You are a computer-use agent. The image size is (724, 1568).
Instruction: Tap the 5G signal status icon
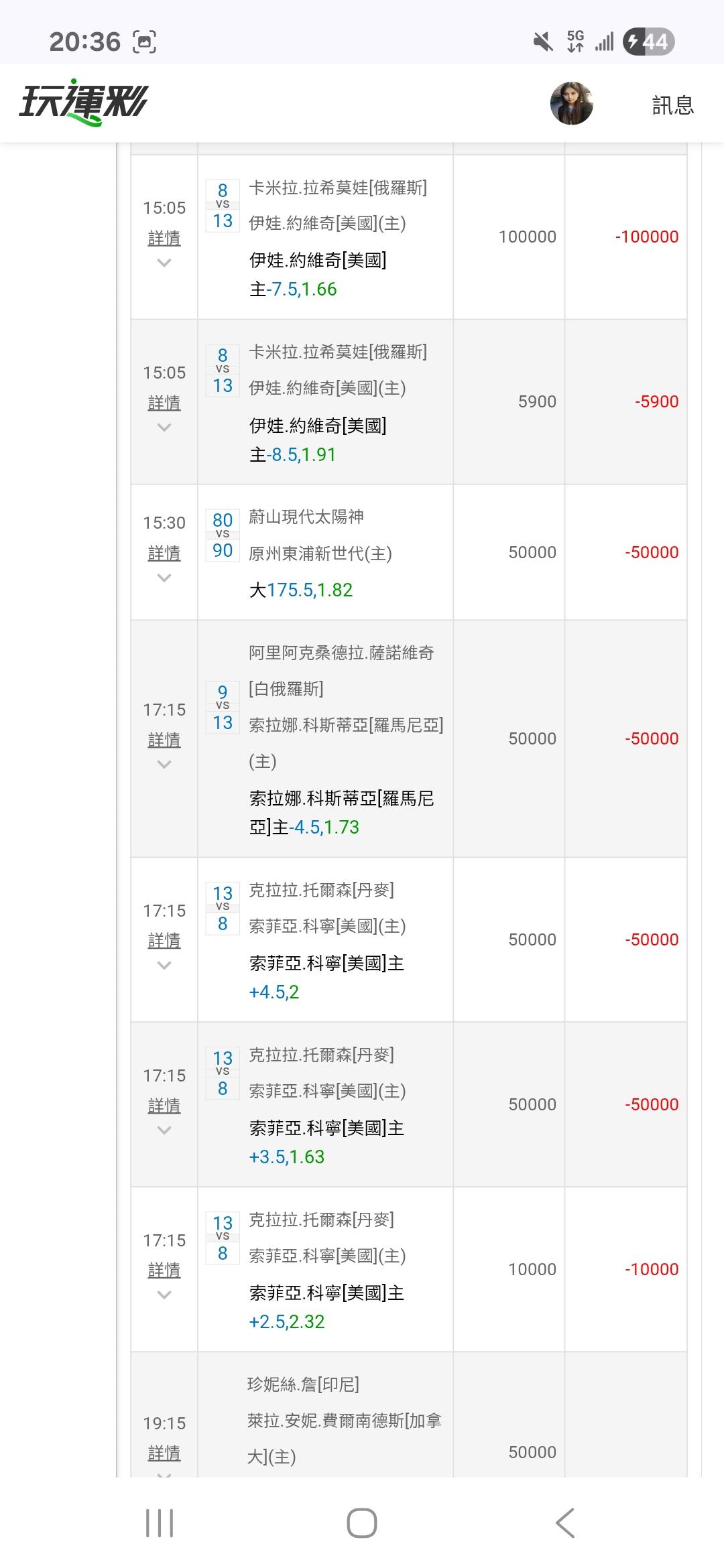575,42
